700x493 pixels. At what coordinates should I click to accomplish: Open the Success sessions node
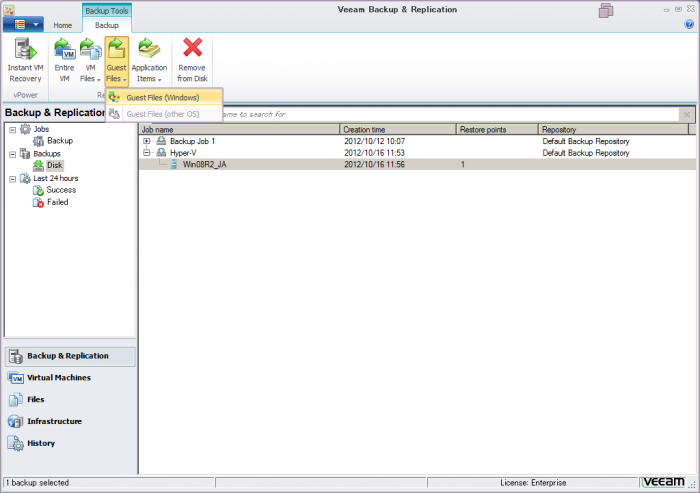click(x=61, y=190)
